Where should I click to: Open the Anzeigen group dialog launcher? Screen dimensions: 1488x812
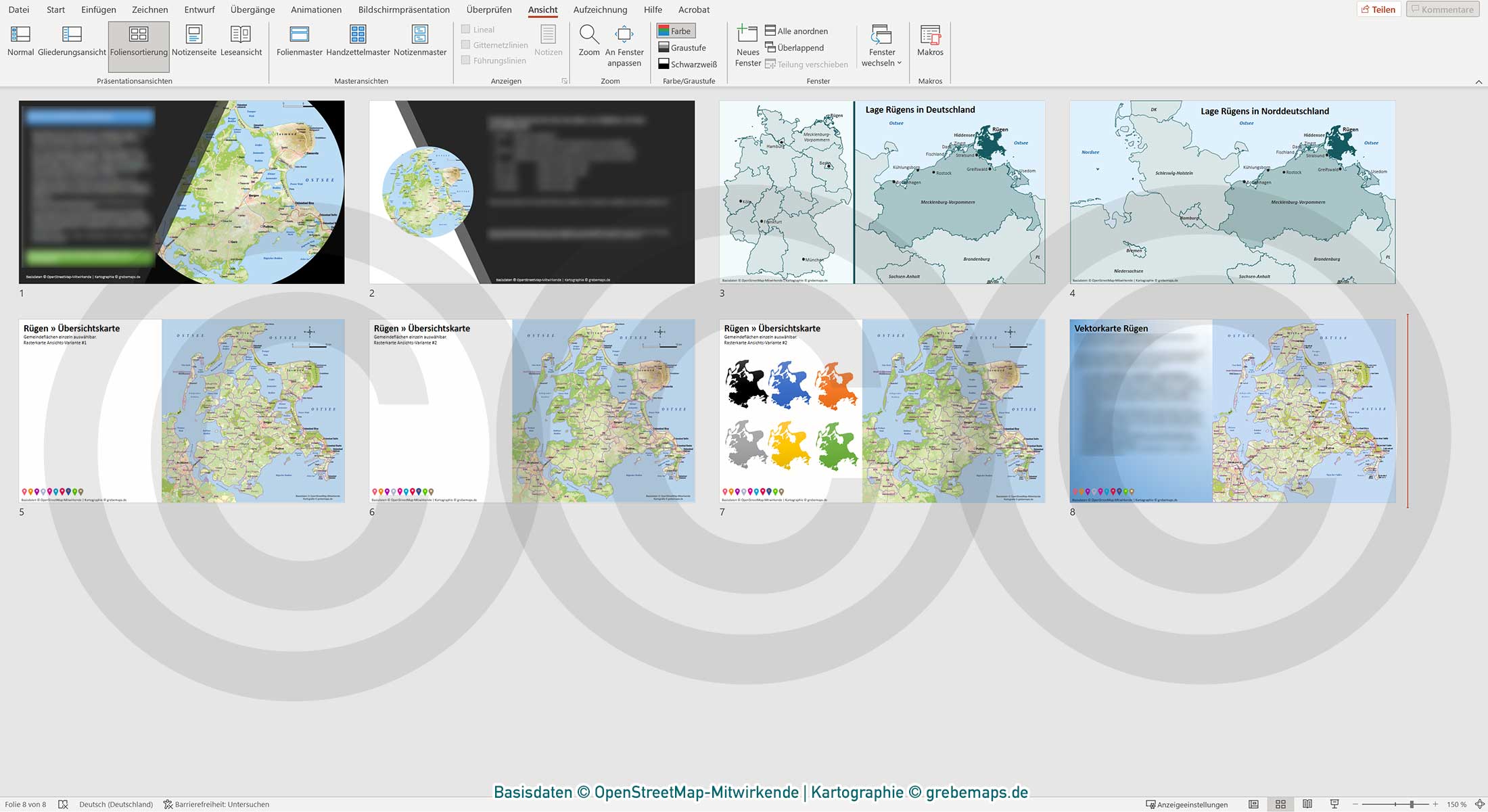(564, 80)
